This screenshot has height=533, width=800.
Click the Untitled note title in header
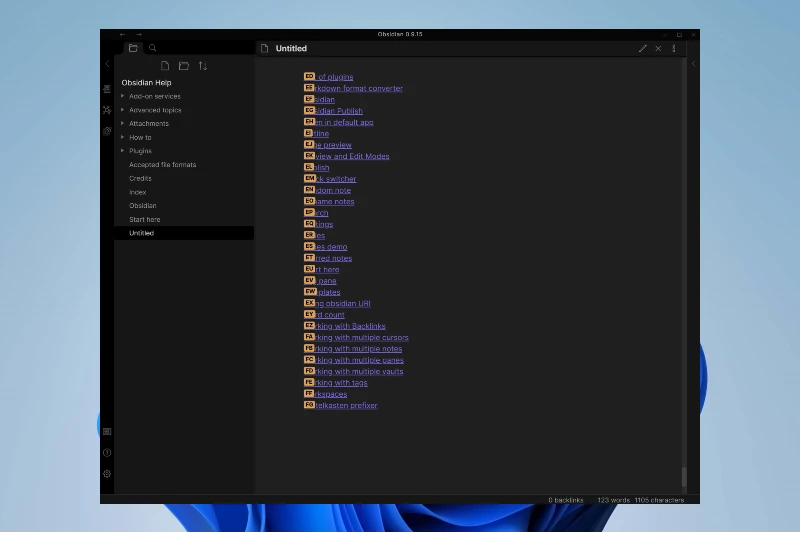(x=291, y=48)
